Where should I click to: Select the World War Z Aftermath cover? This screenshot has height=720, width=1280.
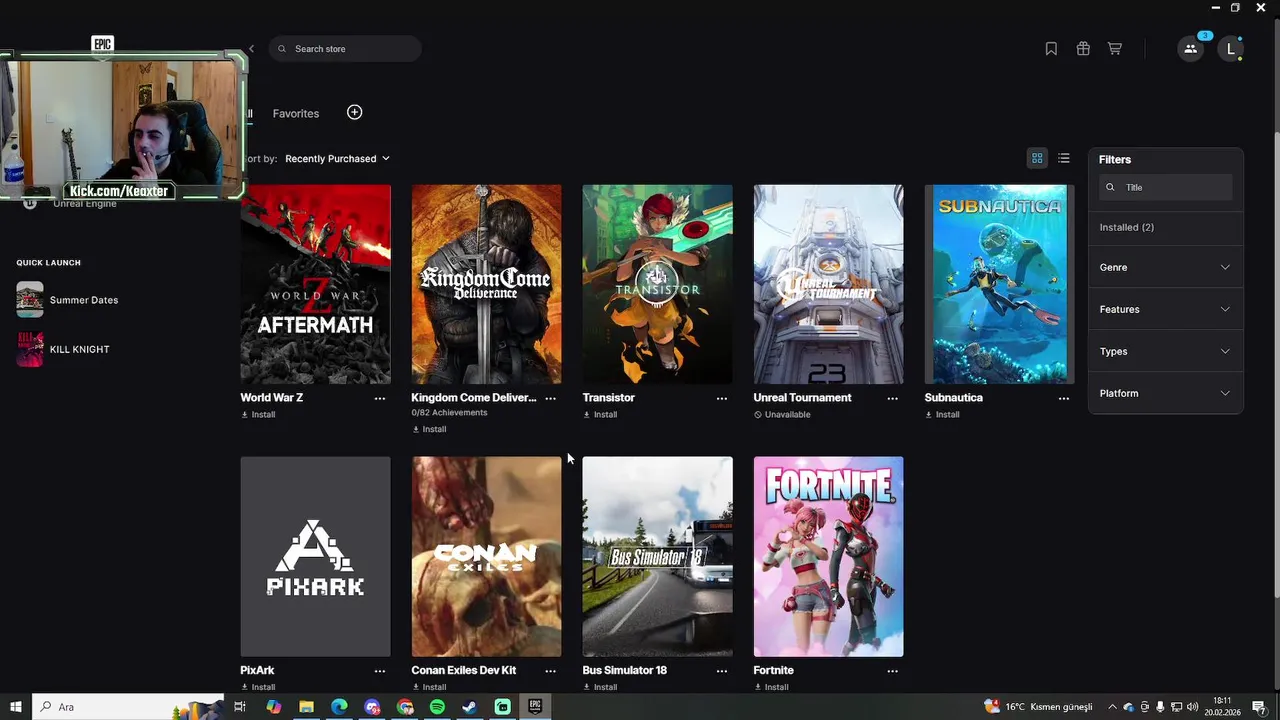[x=315, y=284]
